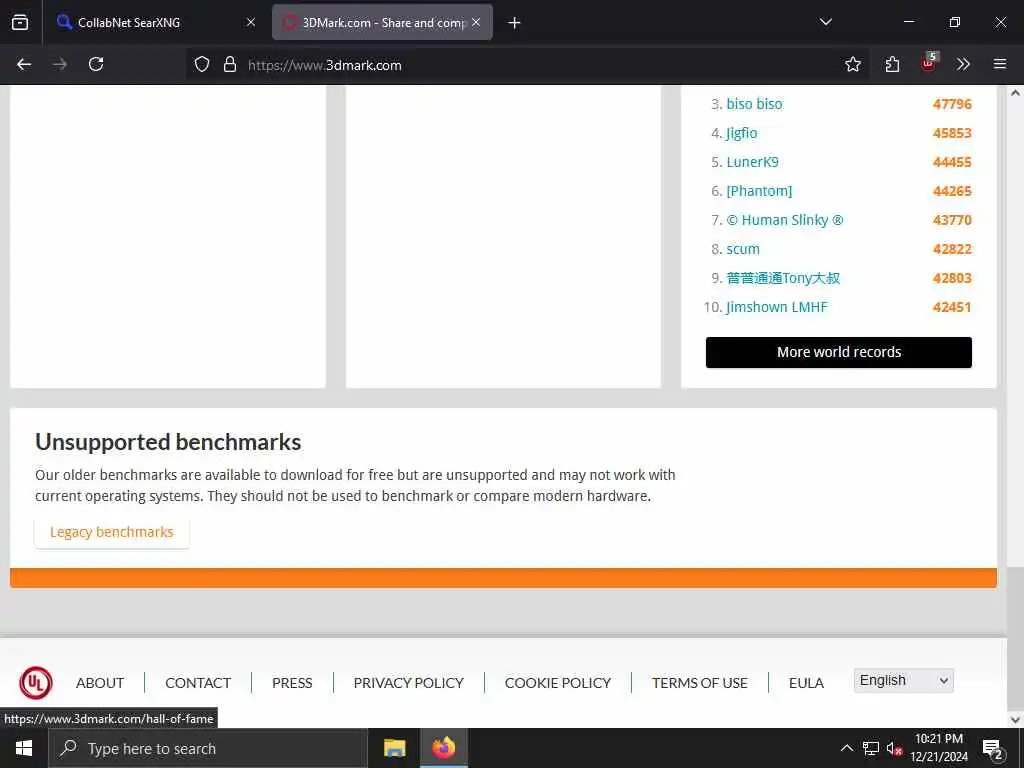Click score 42822
The width and height of the screenshot is (1024, 768).
[952, 249]
